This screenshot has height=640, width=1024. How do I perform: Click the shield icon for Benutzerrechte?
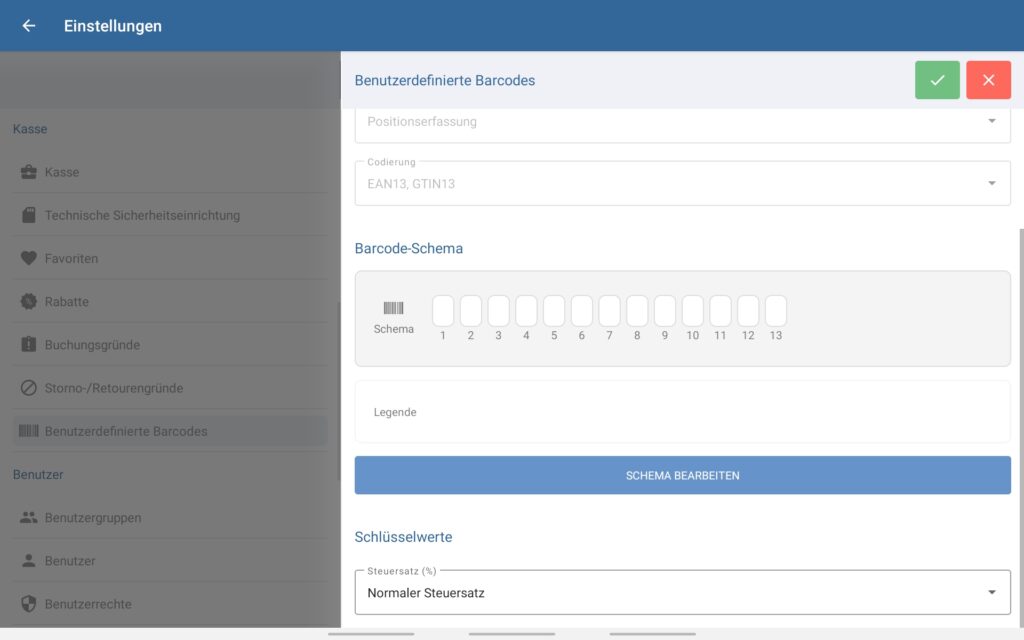coord(29,604)
